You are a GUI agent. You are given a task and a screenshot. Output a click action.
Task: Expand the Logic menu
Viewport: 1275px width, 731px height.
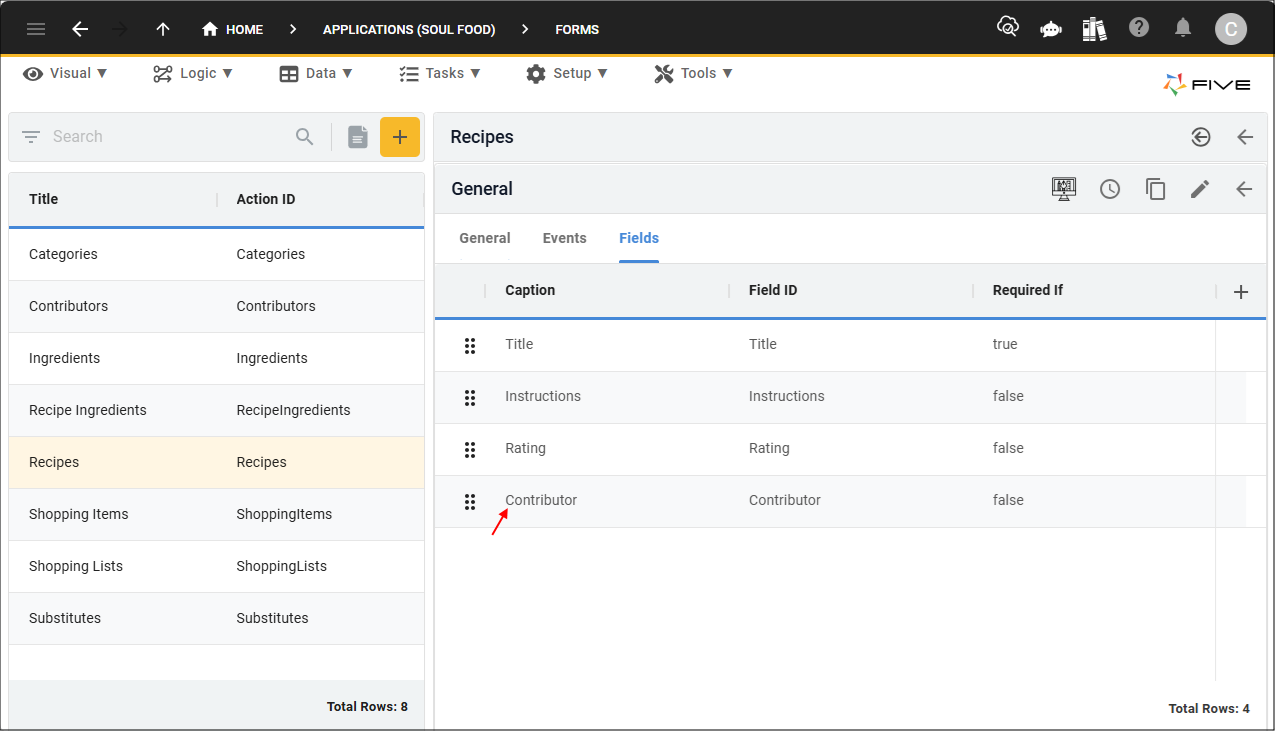pos(193,73)
